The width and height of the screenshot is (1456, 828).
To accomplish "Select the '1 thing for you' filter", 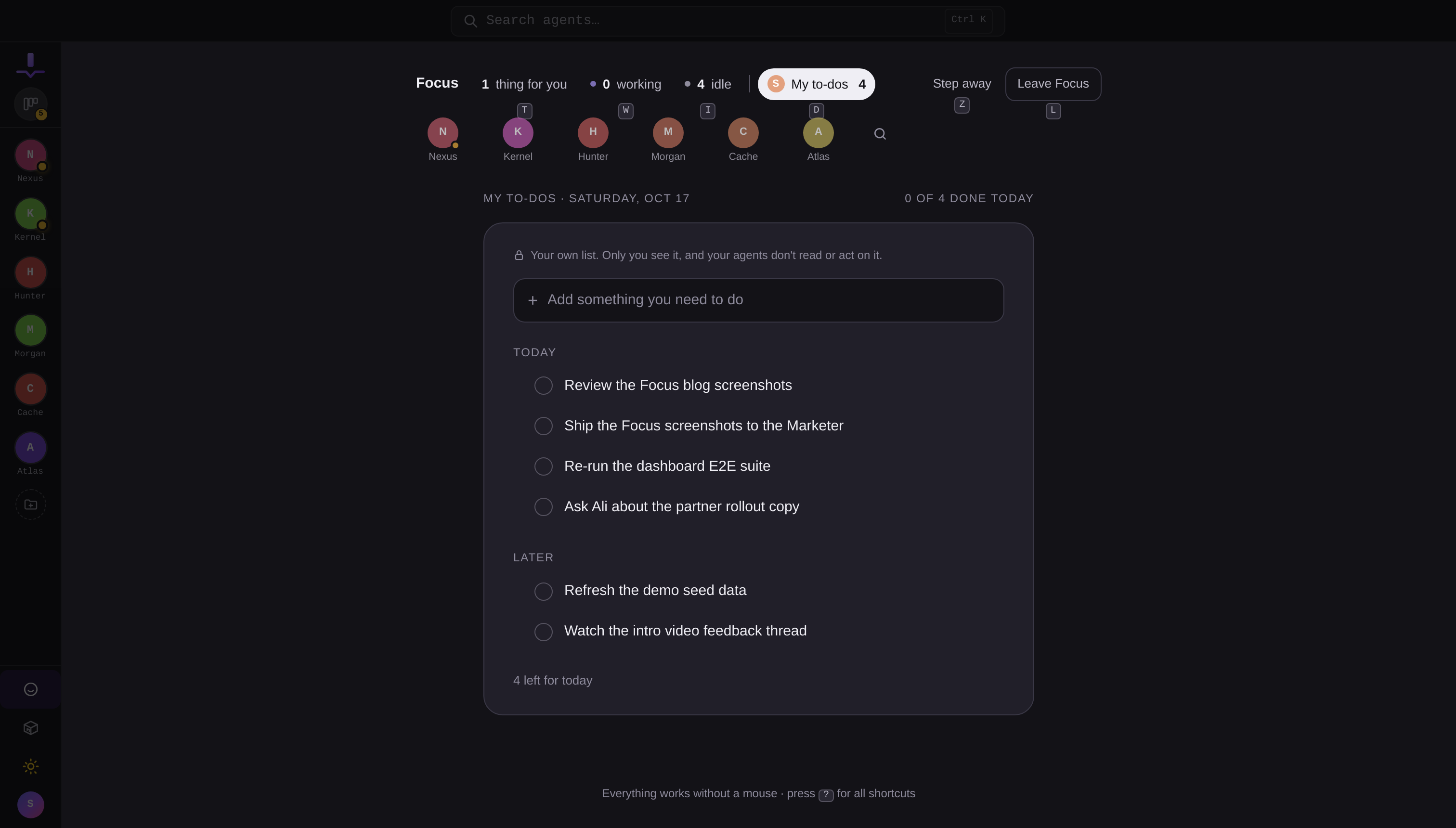I will 524,84.
